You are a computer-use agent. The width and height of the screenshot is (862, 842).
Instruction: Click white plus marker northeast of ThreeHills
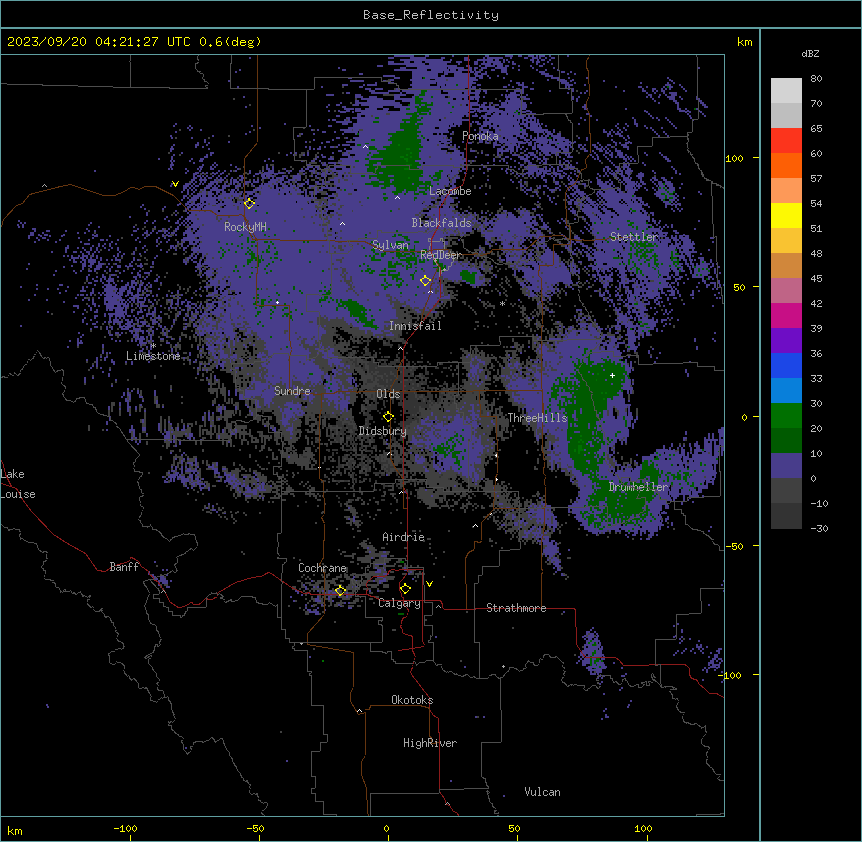coord(612,375)
